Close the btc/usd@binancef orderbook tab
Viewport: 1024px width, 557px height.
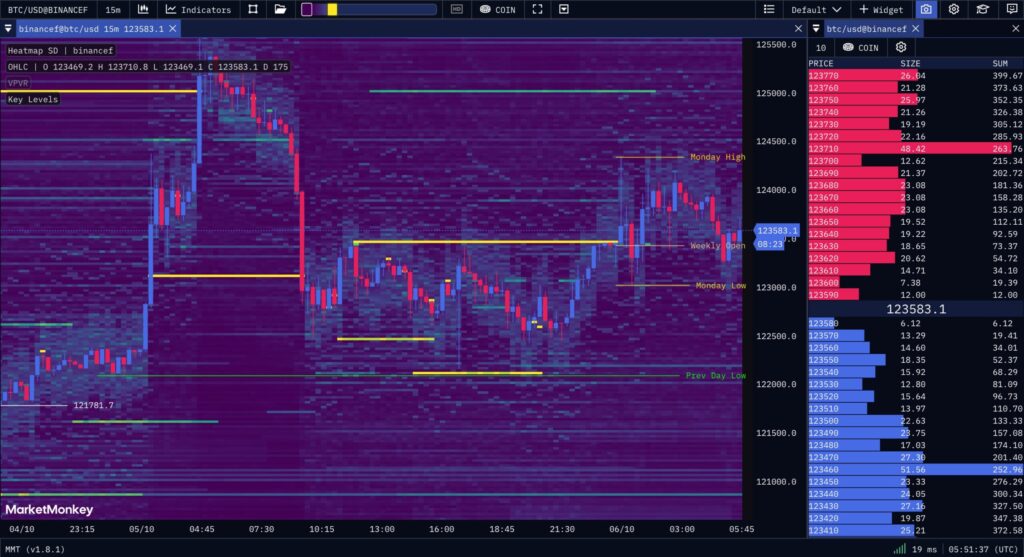click(x=916, y=29)
